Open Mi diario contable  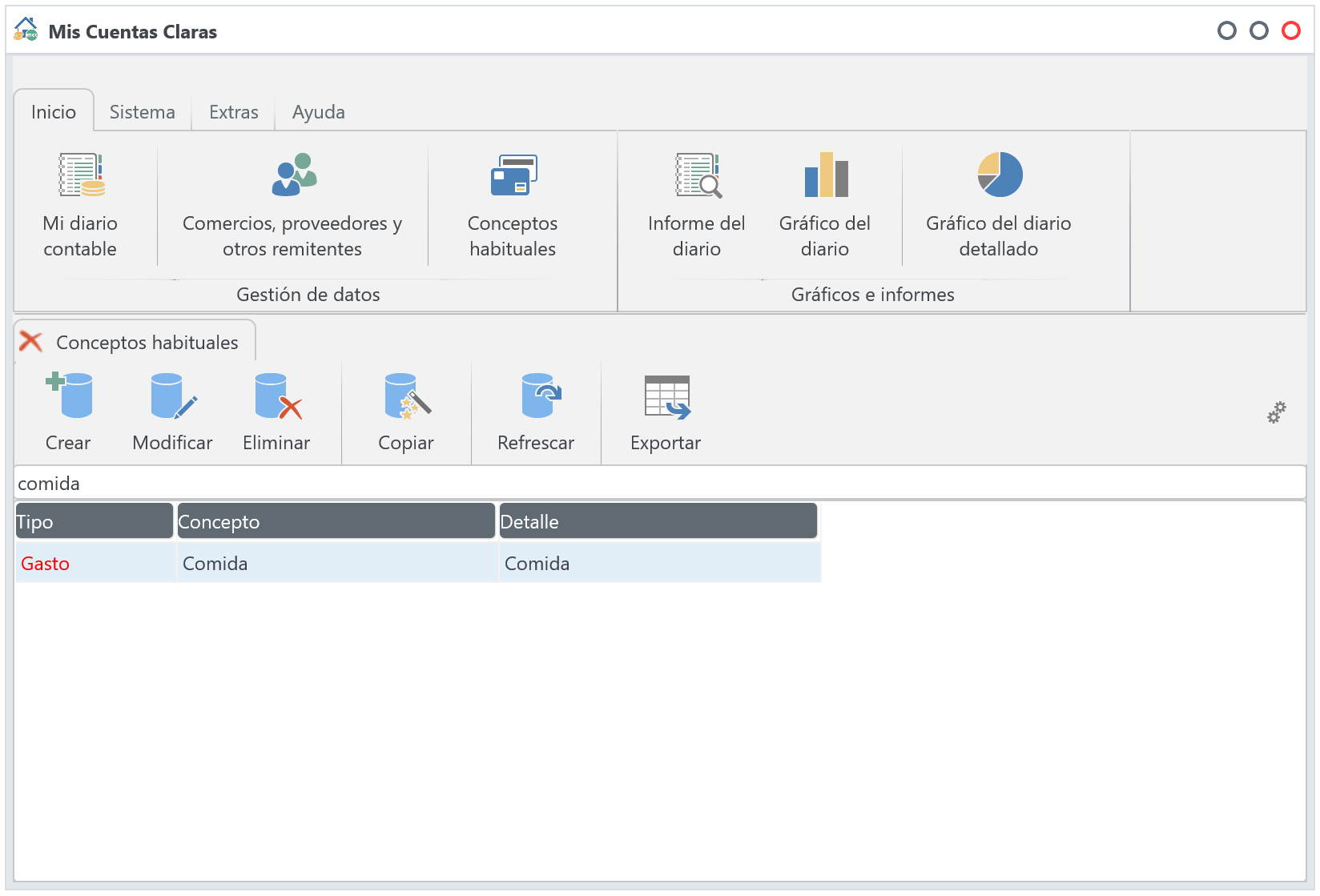[80, 205]
